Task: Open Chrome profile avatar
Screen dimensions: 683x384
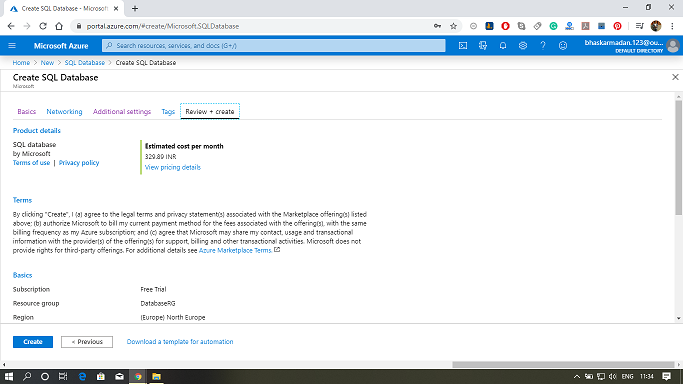Action: pos(656,26)
